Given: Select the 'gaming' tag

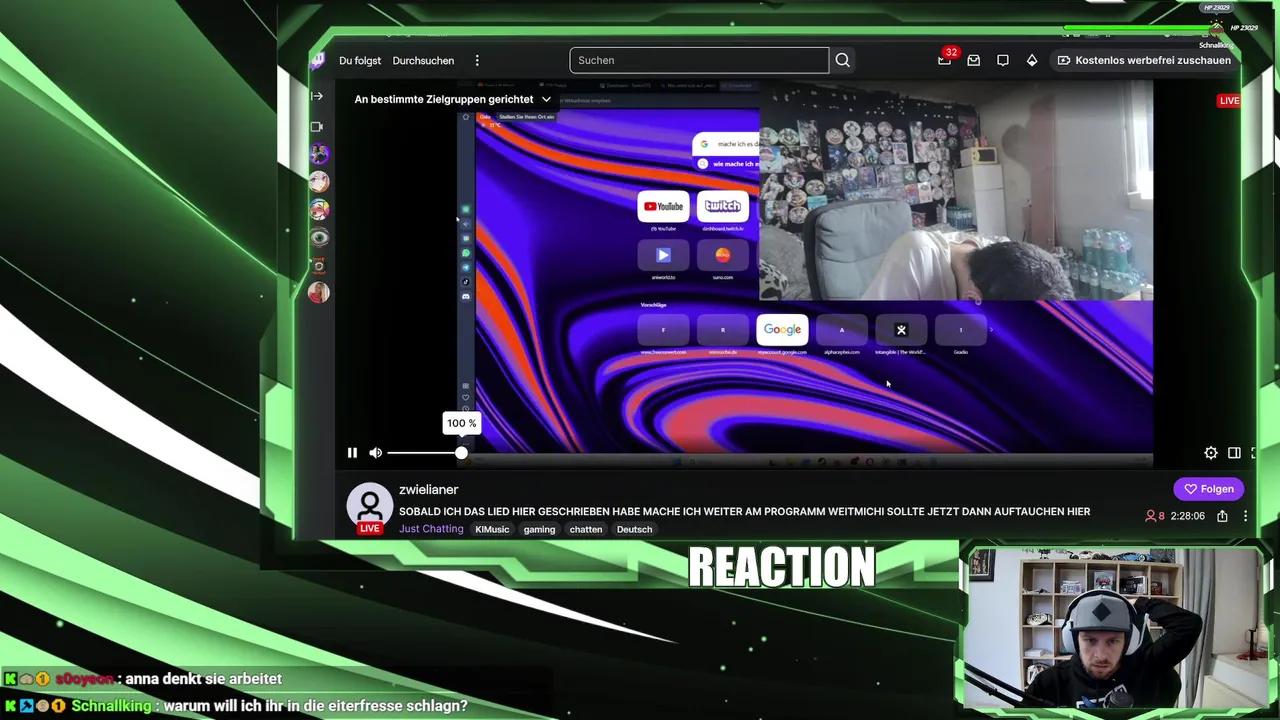Looking at the screenshot, I should click(x=539, y=529).
